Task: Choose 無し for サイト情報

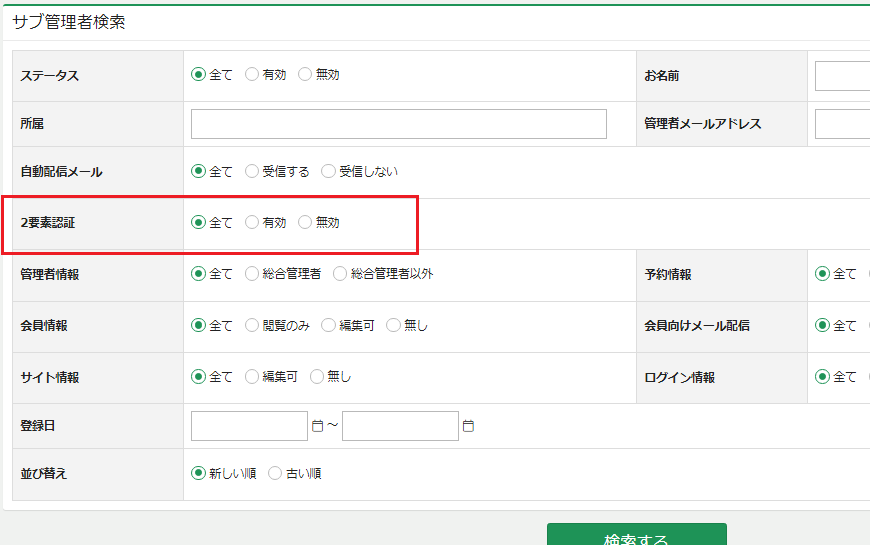Action: point(317,376)
